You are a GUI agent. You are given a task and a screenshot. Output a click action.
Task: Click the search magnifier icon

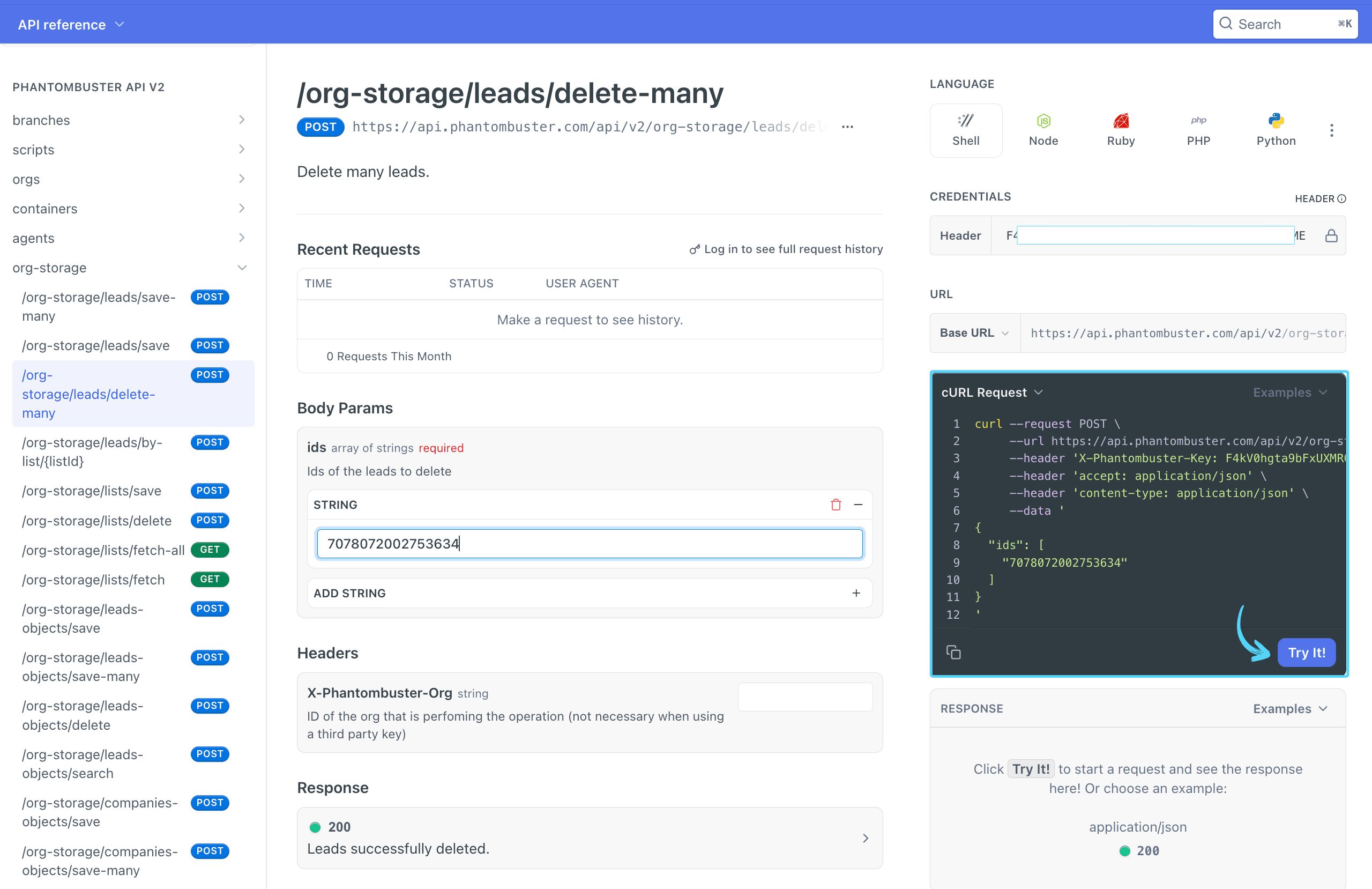click(1226, 24)
